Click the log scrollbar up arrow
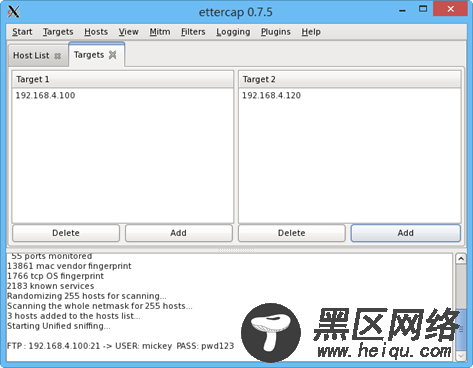473x368 pixels. point(461,259)
